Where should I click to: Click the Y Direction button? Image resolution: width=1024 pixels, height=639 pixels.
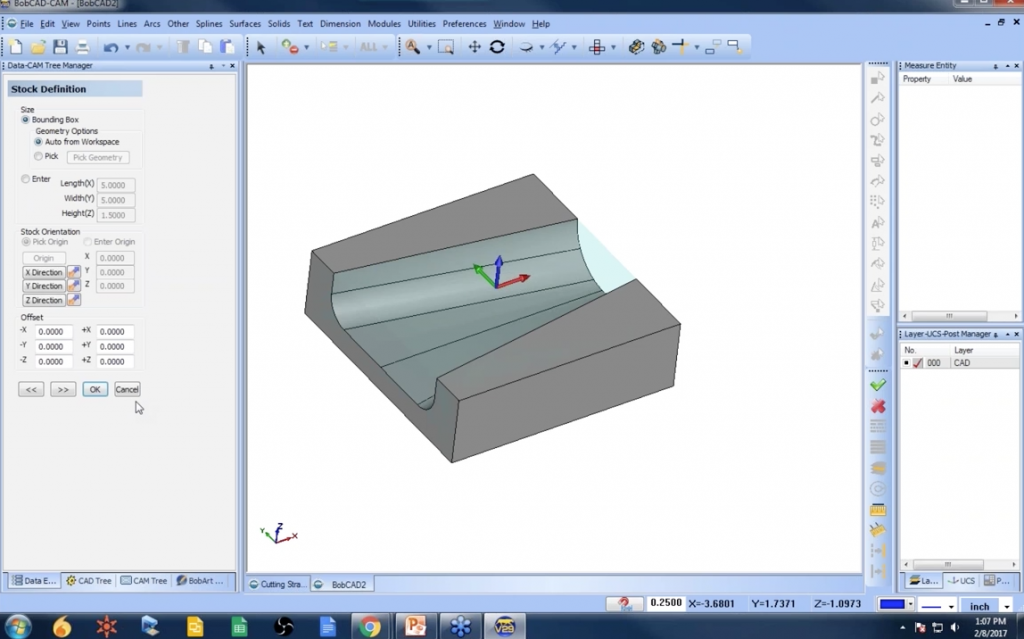coord(44,286)
